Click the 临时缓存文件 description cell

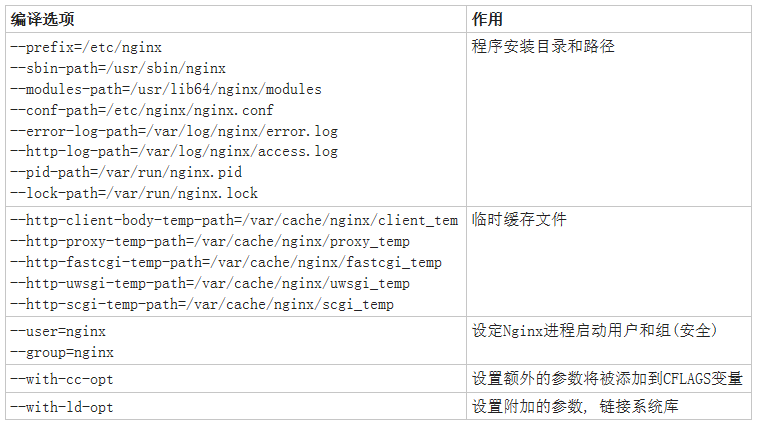(x=609, y=262)
